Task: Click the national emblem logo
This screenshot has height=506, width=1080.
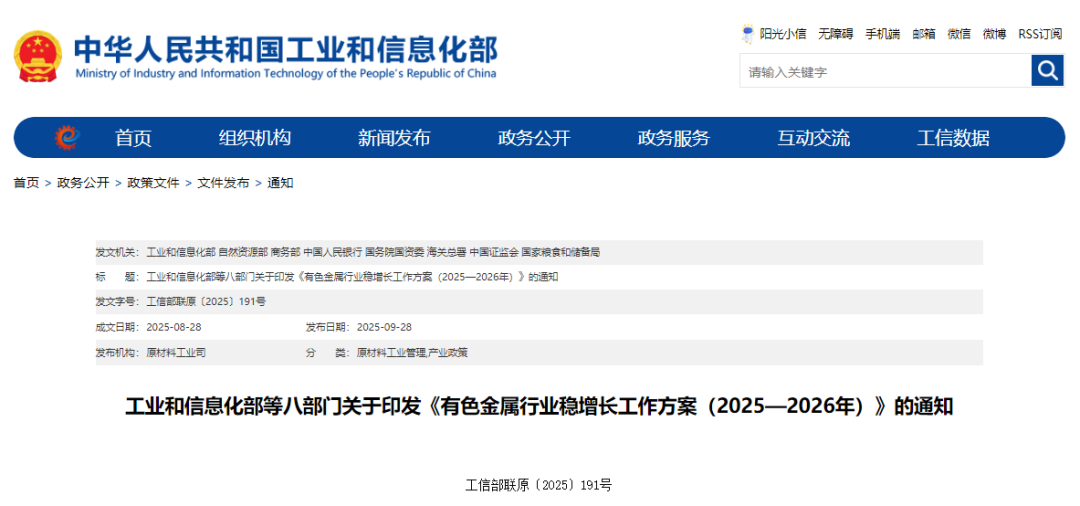Action: [38, 56]
